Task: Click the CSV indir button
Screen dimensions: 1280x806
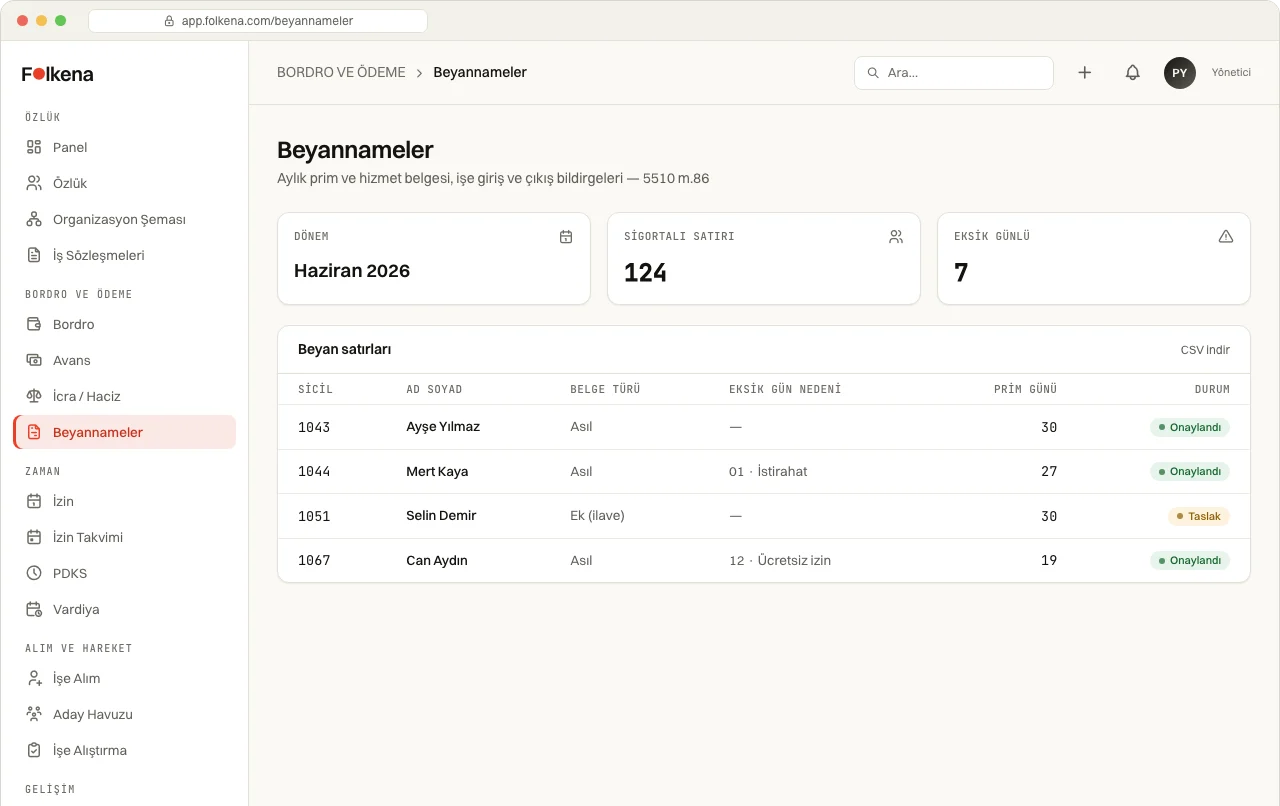Action: (x=1205, y=350)
